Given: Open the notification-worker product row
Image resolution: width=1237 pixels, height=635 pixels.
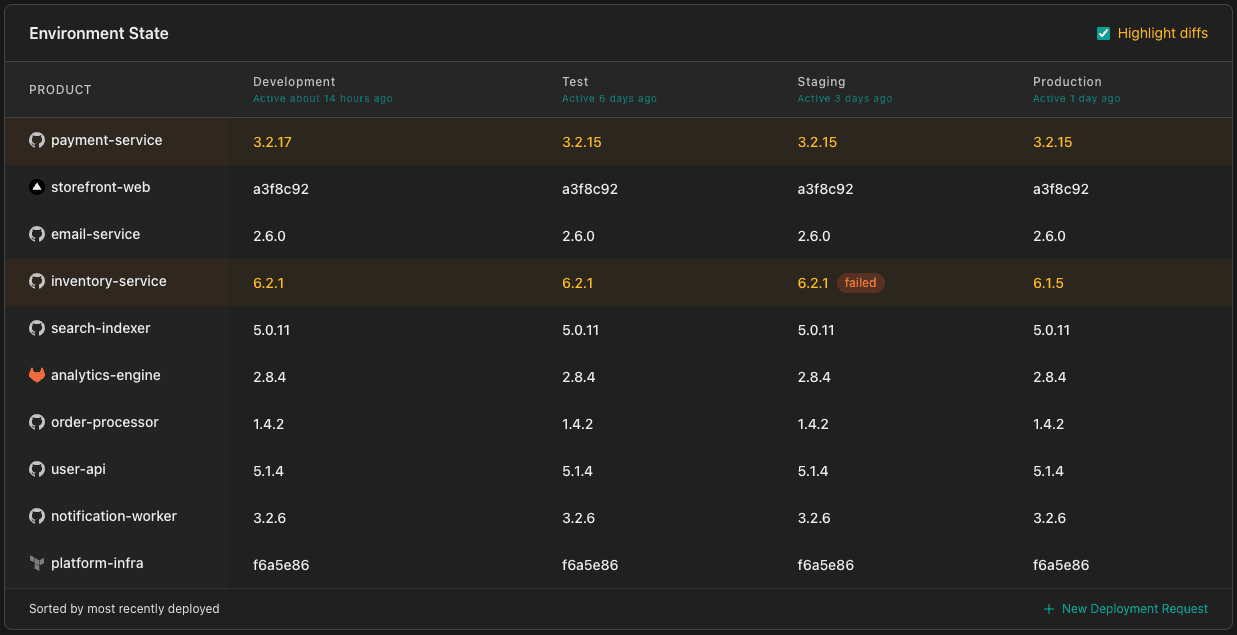Looking at the screenshot, I should click(618, 517).
